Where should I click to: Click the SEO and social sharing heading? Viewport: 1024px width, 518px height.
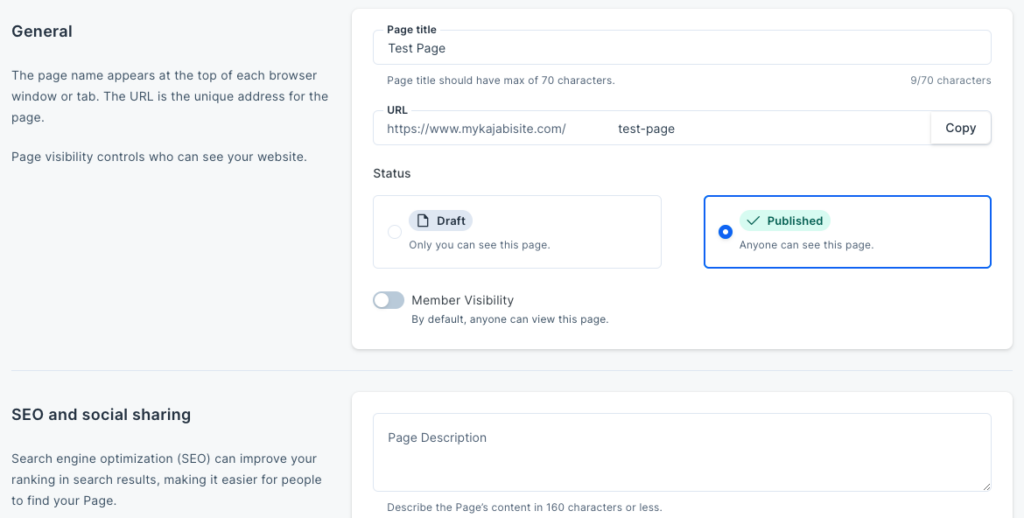(x=101, y=415)
